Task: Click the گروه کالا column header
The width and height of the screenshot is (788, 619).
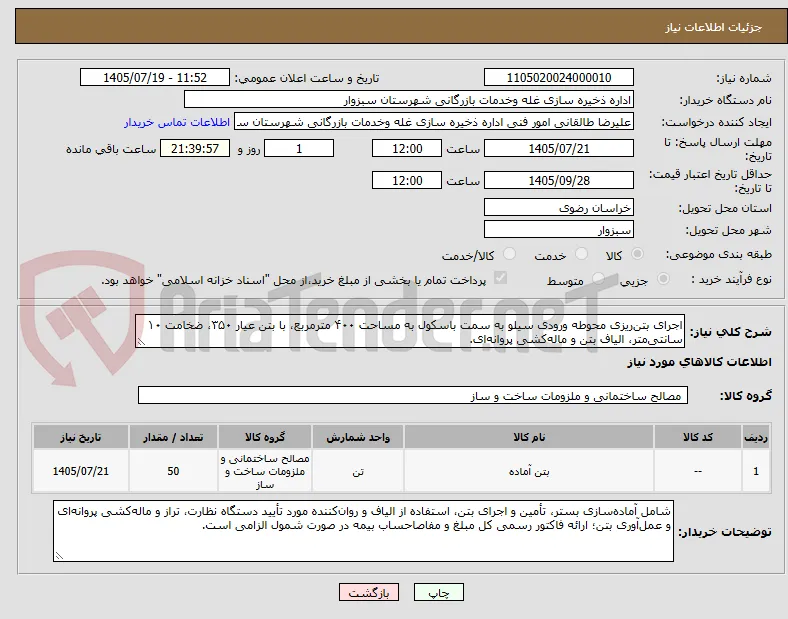Action: (x=265, y=437)
